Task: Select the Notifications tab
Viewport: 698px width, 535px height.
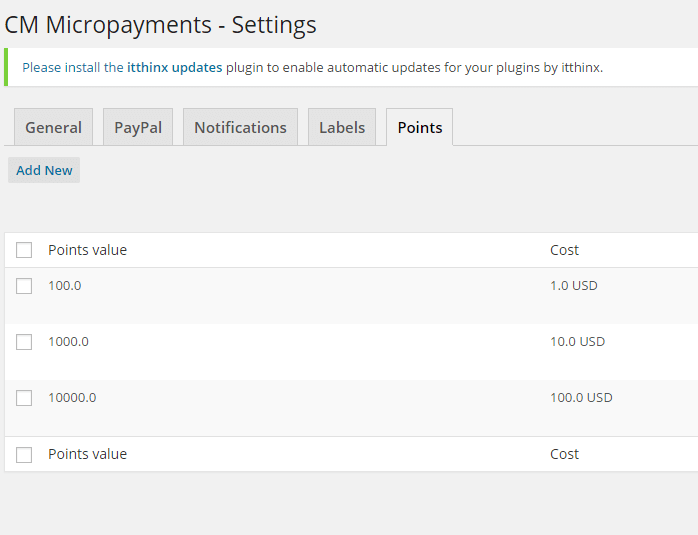Action: [240, 127]
